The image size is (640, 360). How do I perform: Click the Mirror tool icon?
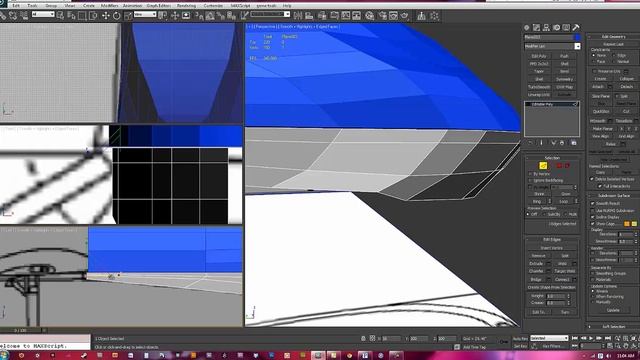[298, 16]
